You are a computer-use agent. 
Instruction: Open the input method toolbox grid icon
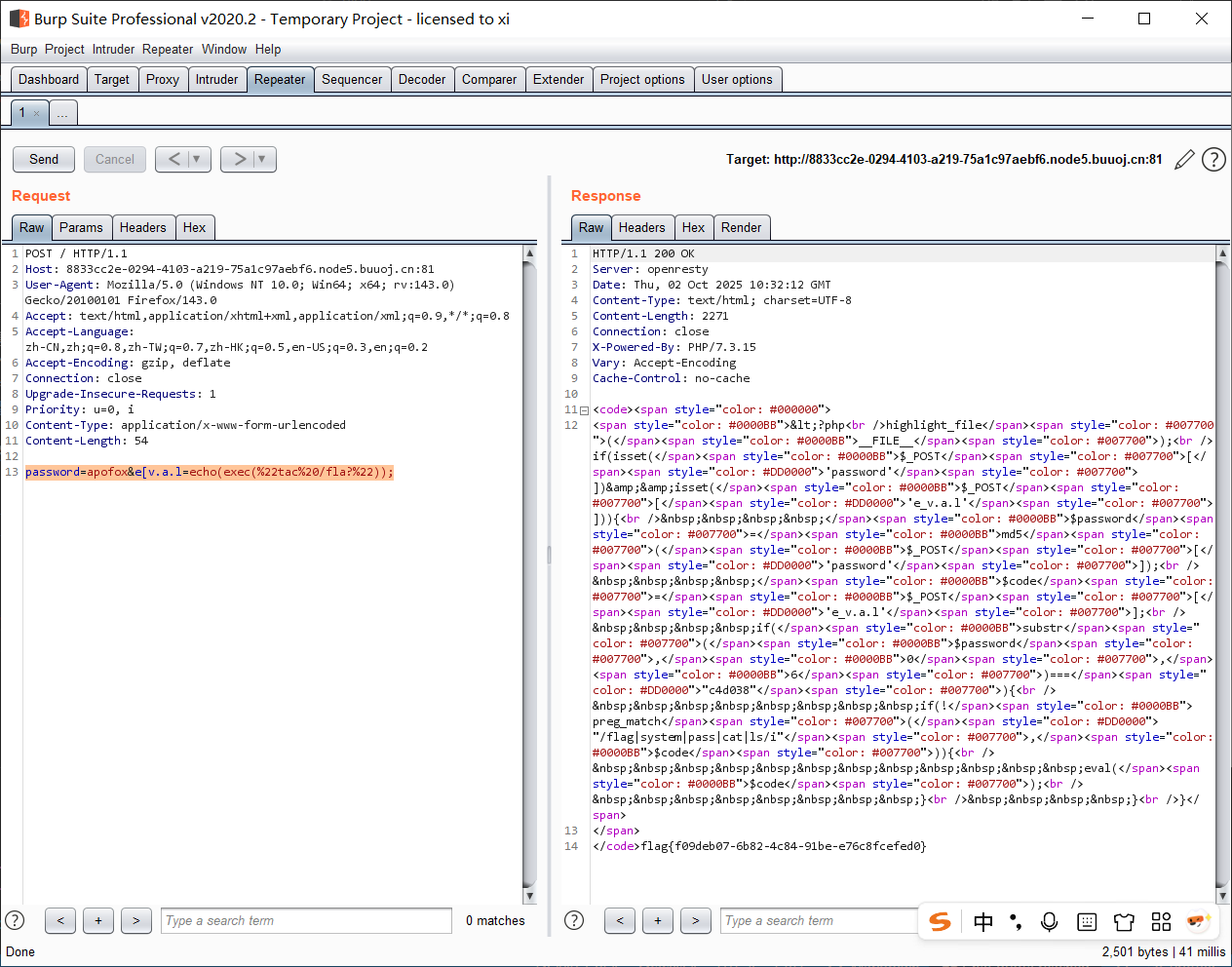1161,921
